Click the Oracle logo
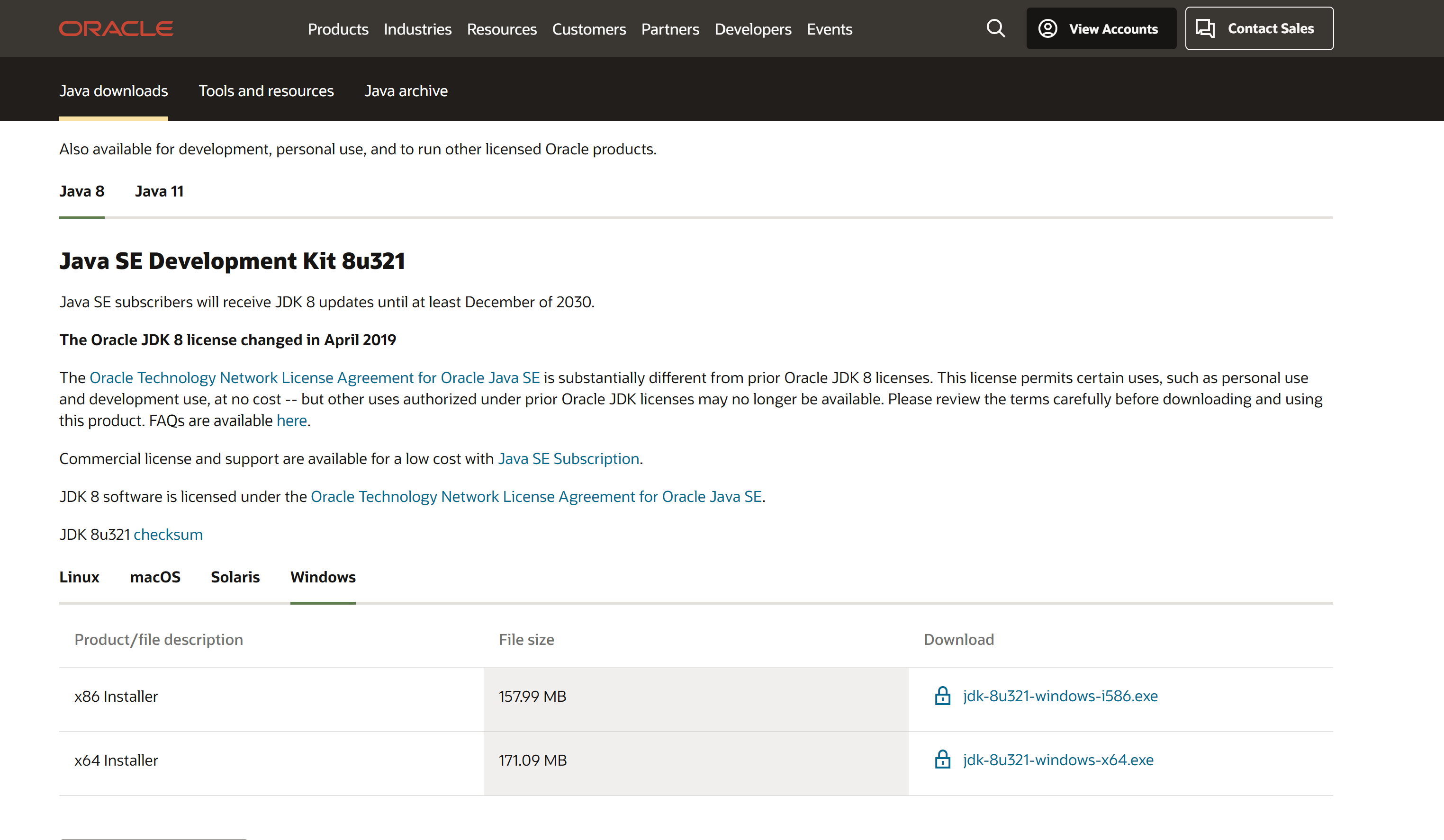The height and width of the screenshot is (840, 1444). [116, 28]
